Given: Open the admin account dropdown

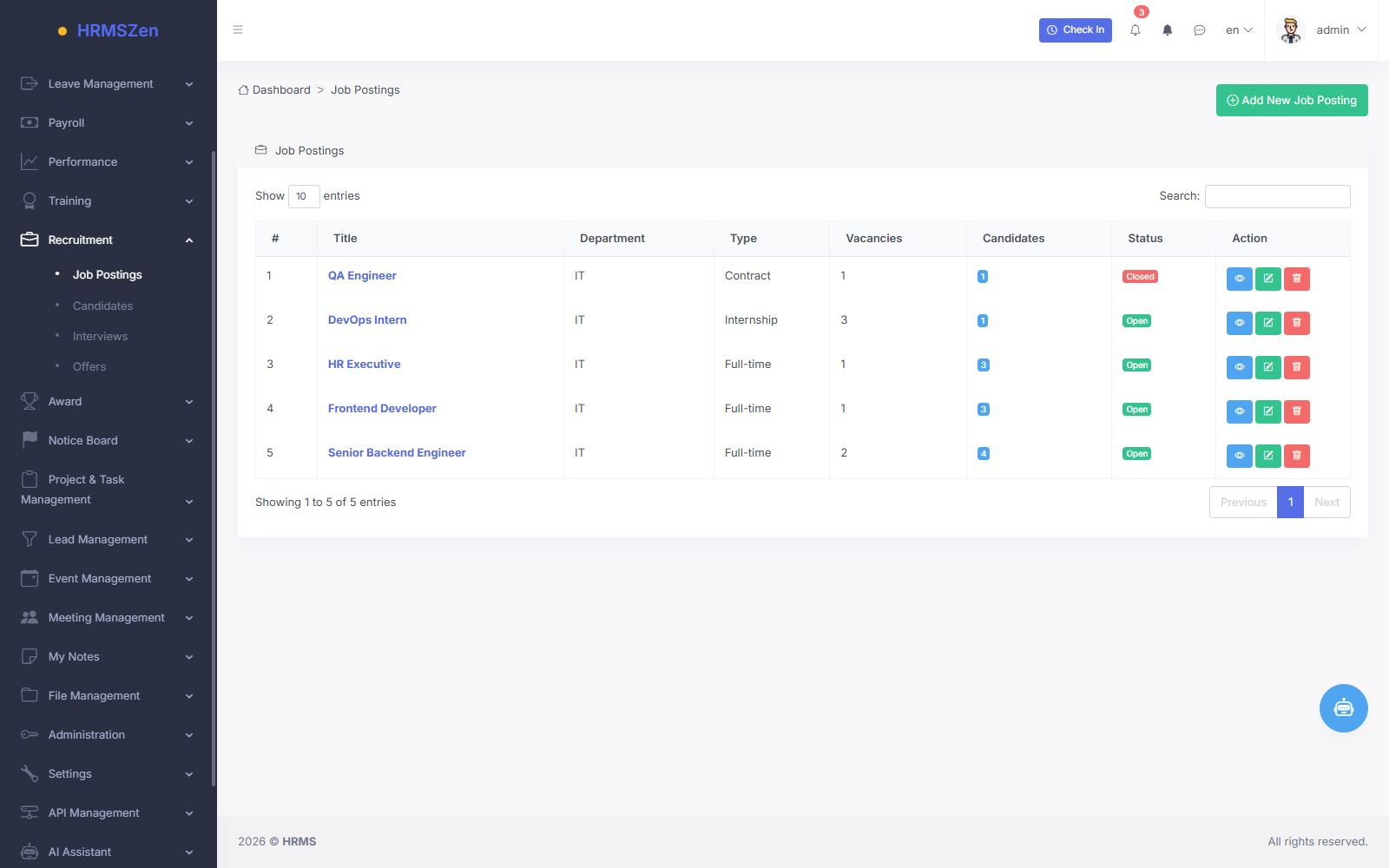Looking at the screenshot, I should [x=1341, y=30].
